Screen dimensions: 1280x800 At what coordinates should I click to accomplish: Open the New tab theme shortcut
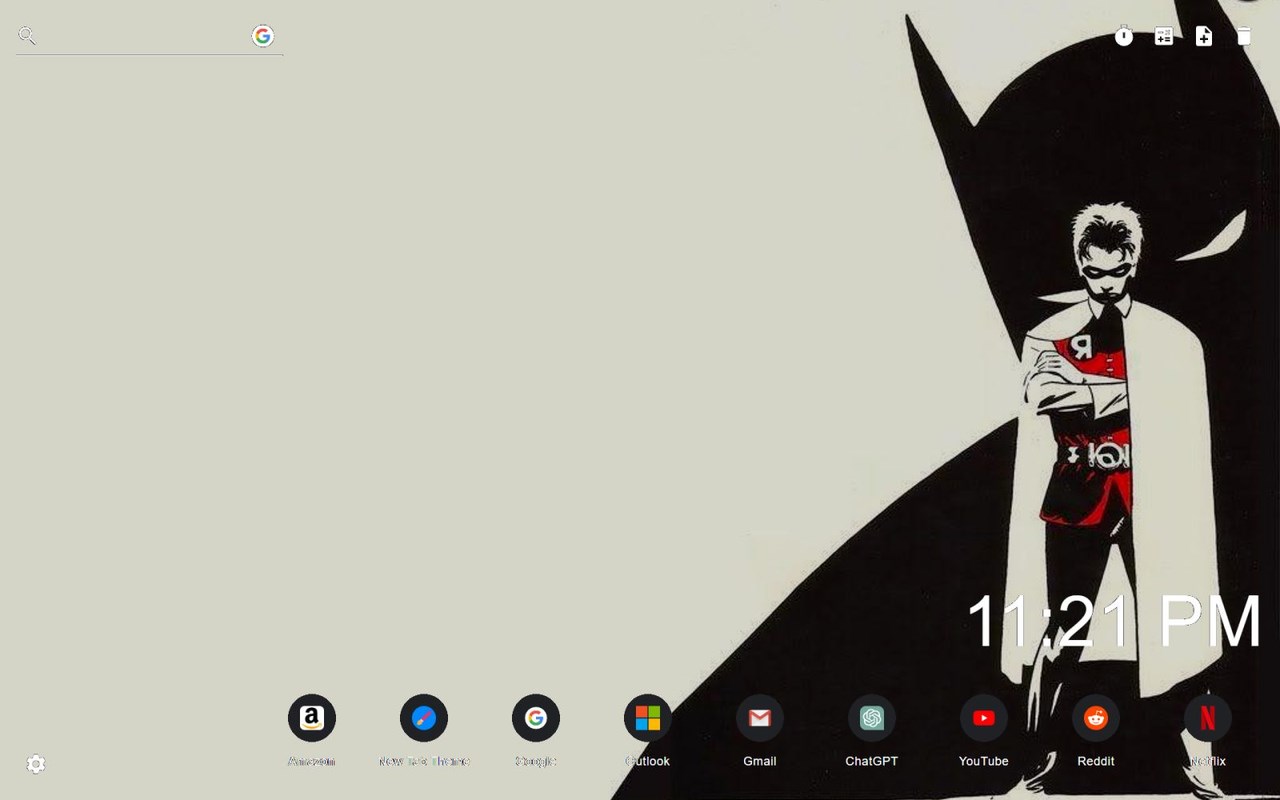[x=424, y=718]
